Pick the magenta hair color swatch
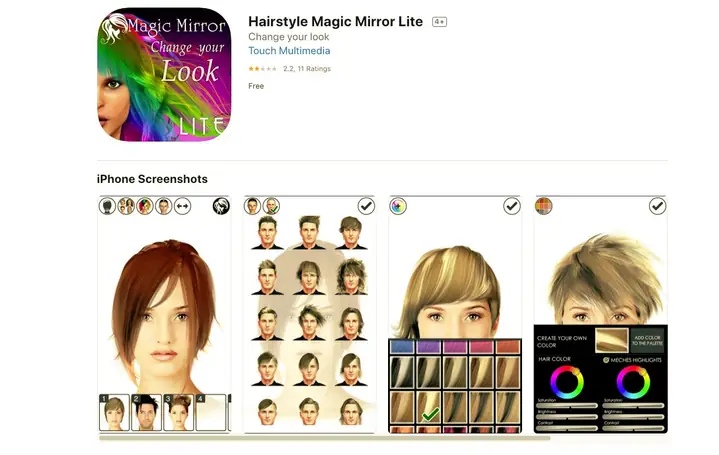The image size is (719, 455). [x=455, y=347]
